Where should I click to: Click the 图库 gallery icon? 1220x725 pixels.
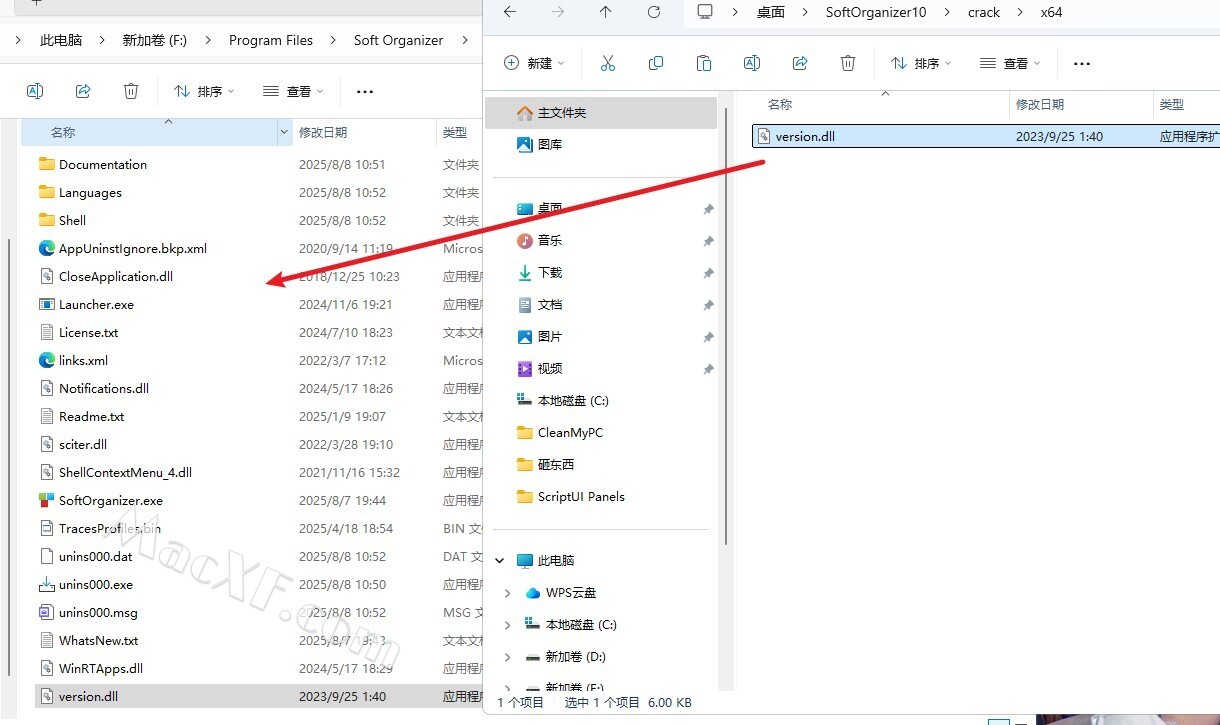(525, 144)
